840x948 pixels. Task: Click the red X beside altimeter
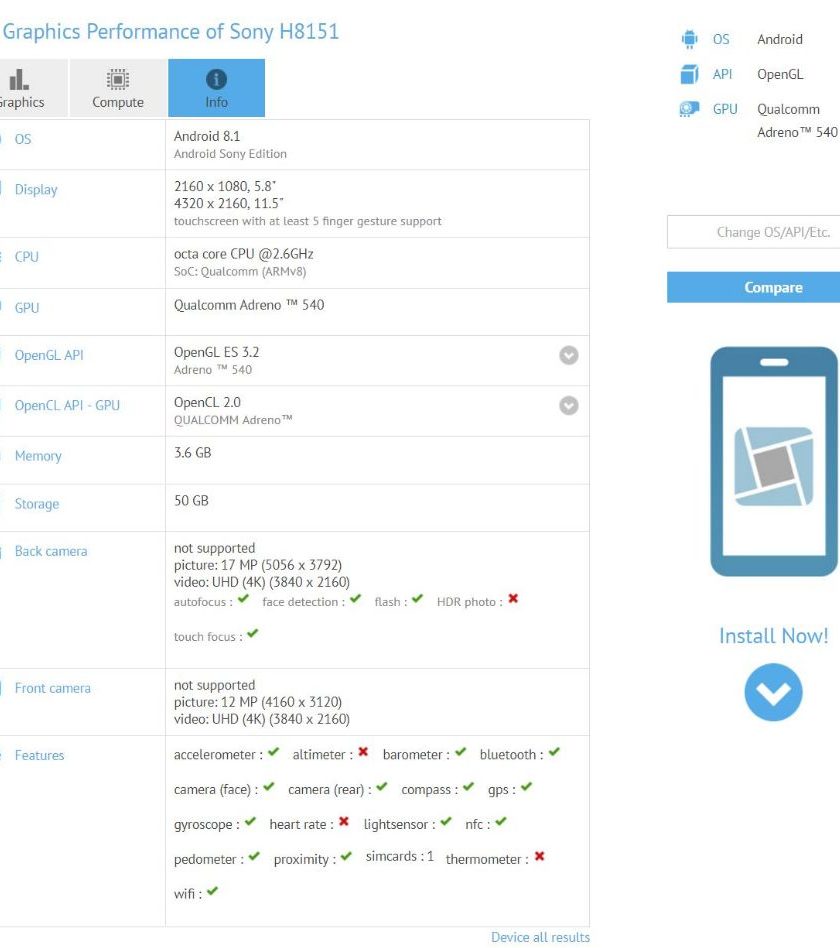363,752
